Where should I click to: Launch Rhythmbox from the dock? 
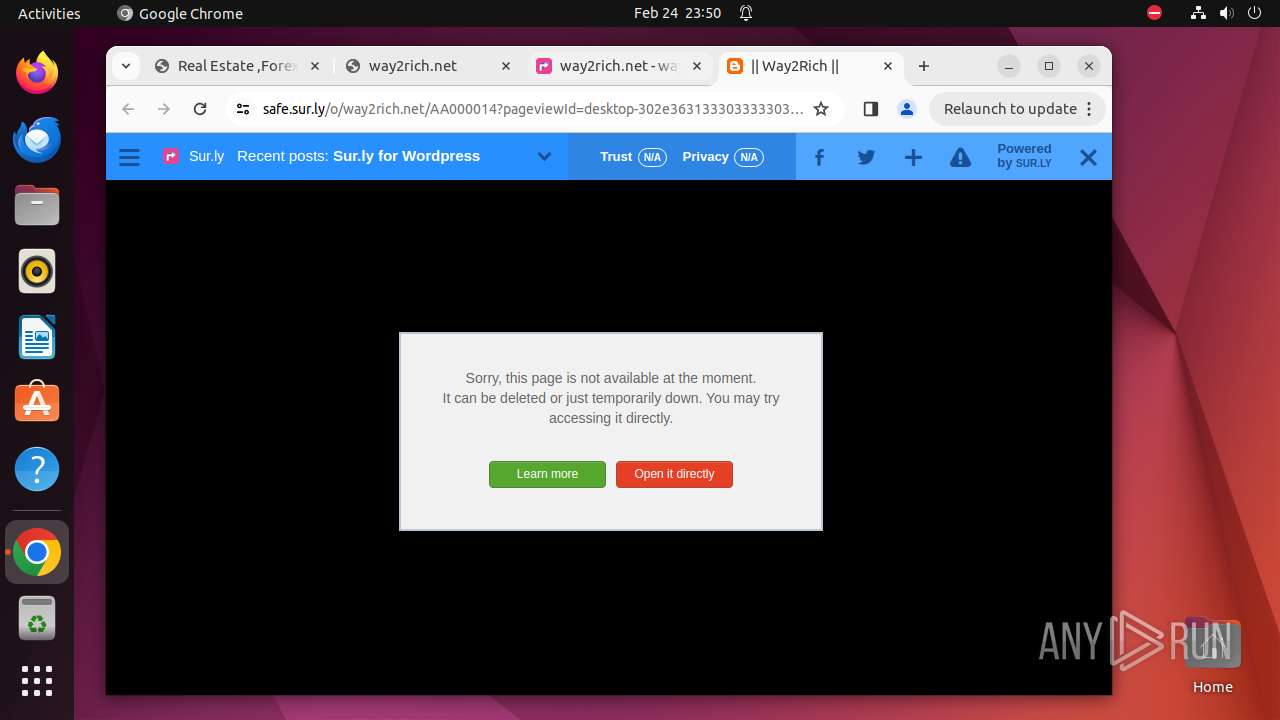(x=37, y=271)
